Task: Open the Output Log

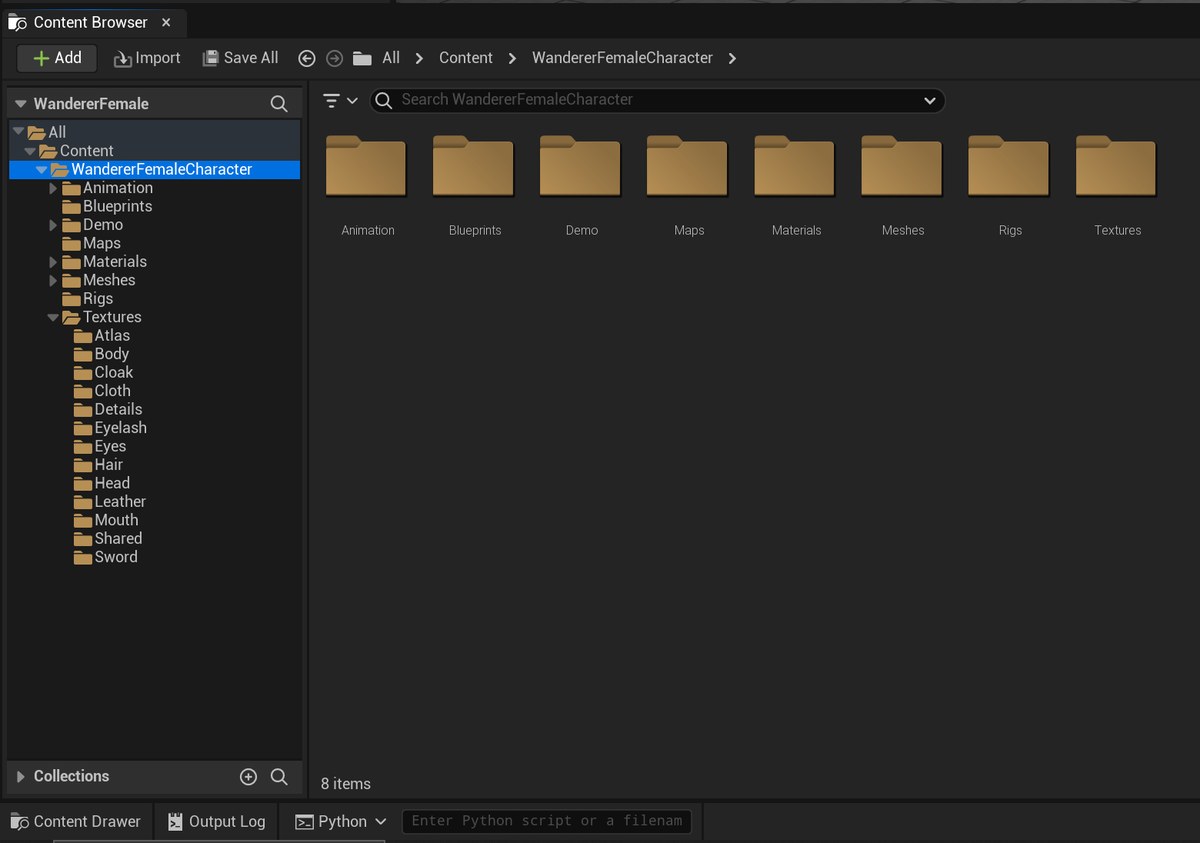Action: click(x=215, y=821)
